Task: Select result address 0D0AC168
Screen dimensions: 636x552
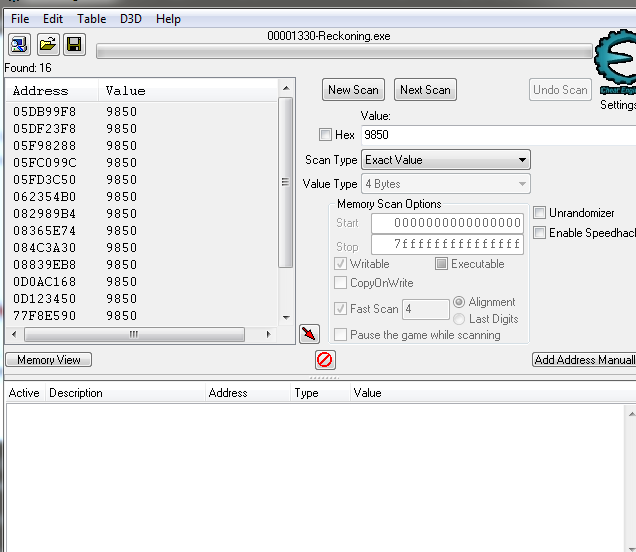Action: pos(45,282)
